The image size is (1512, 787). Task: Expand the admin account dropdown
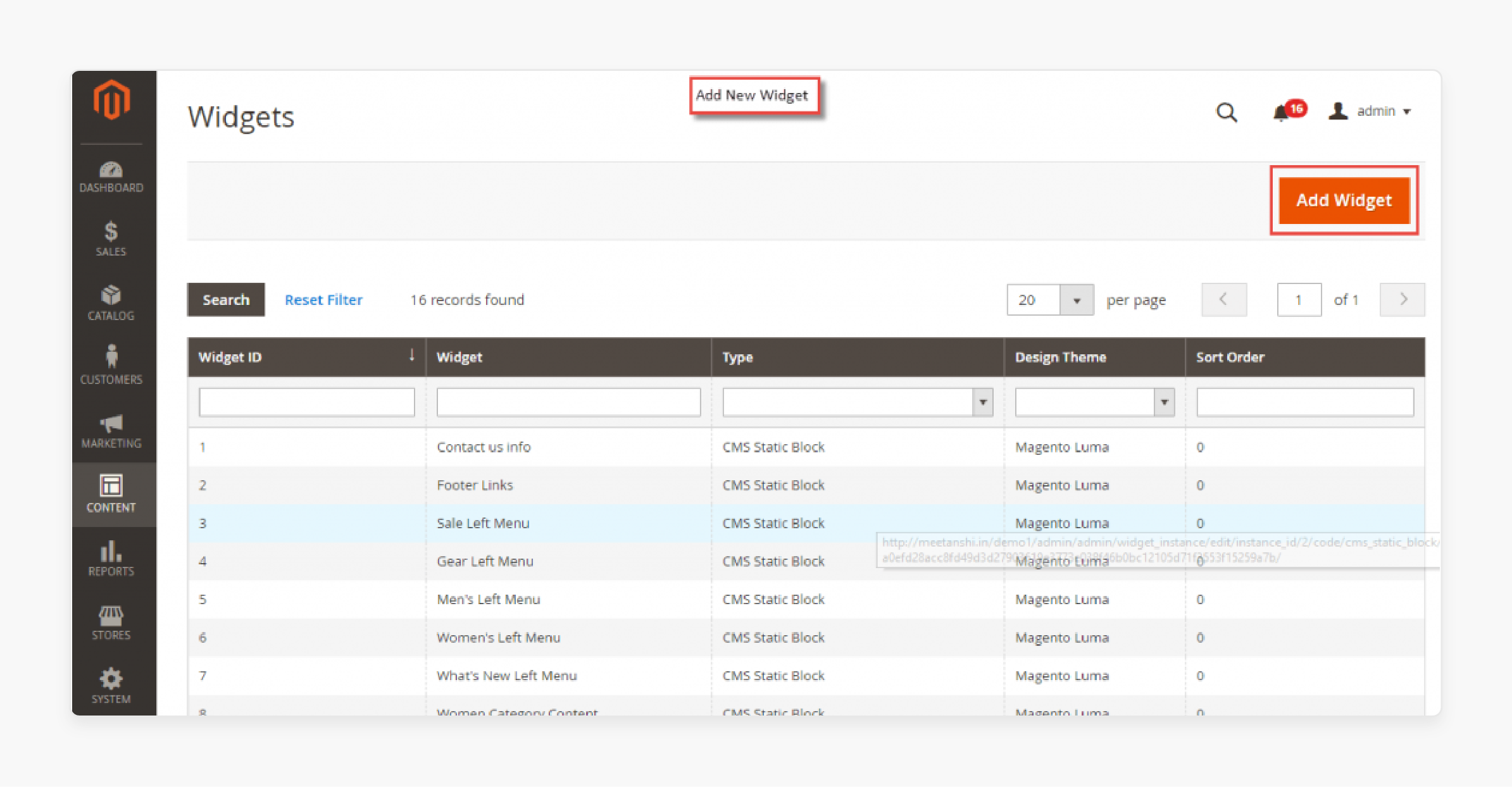click(1370, 111)
